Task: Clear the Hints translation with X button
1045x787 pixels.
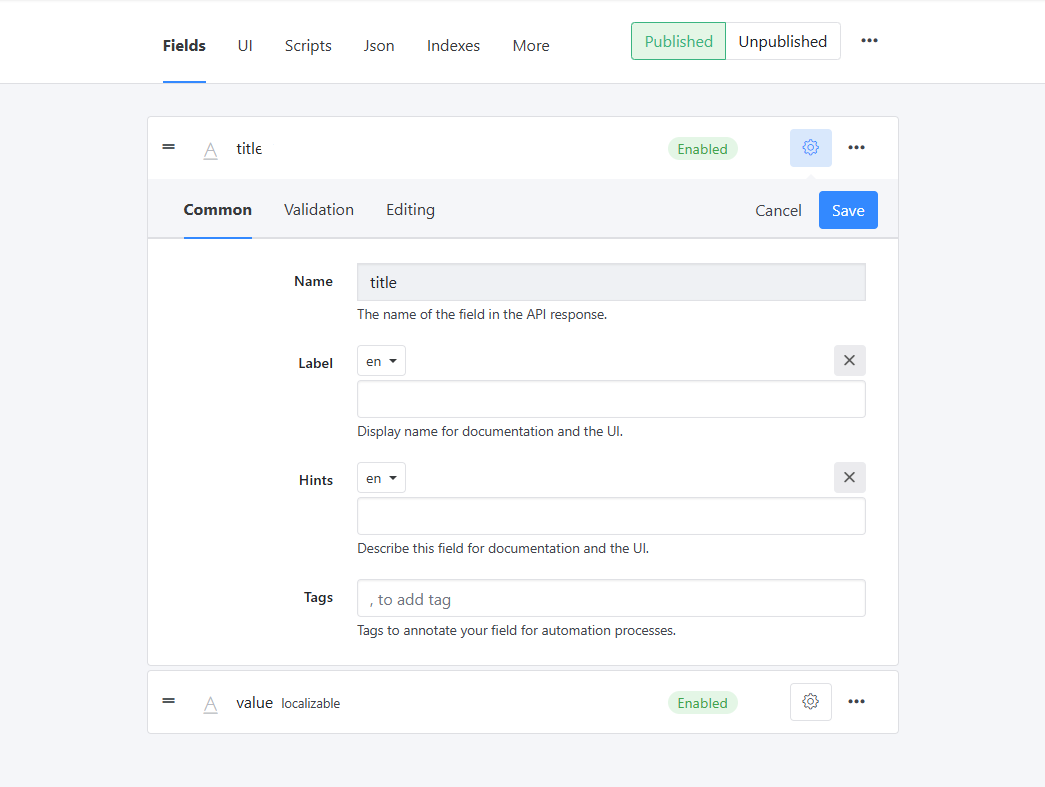Action: [850, 478]
